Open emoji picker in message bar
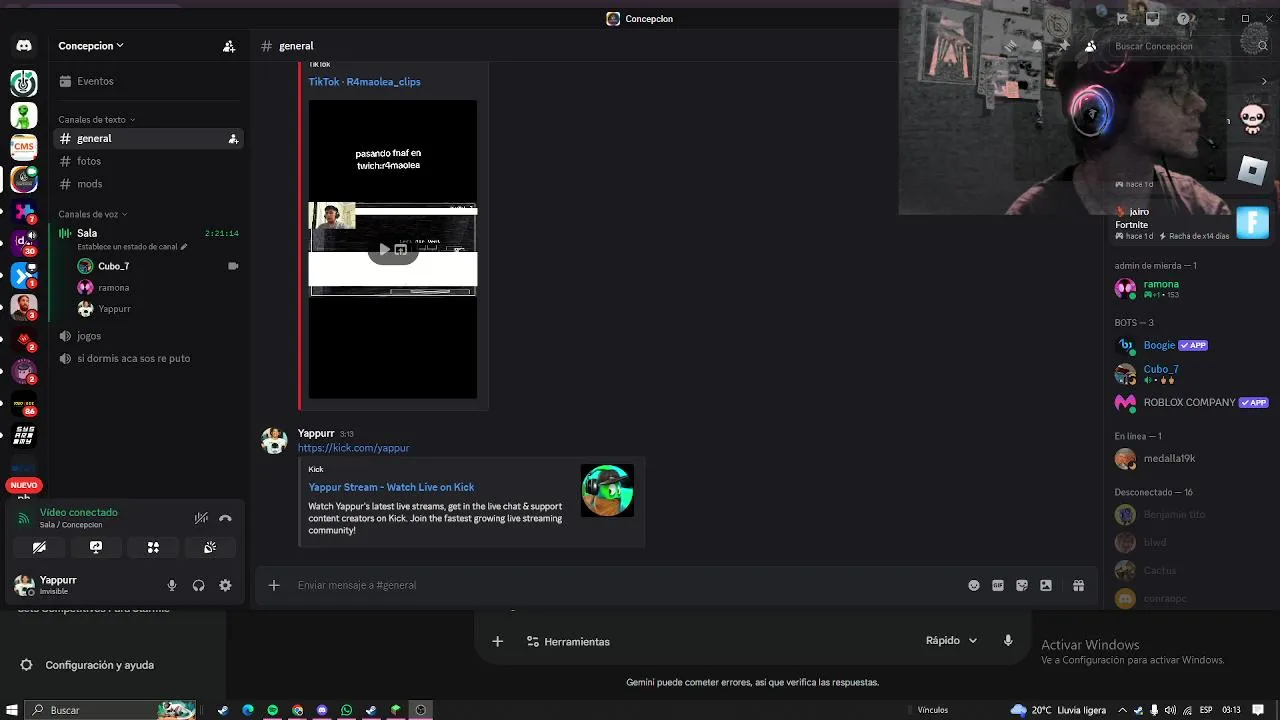This screenshot has width=1280, height=720. (974, 586)
